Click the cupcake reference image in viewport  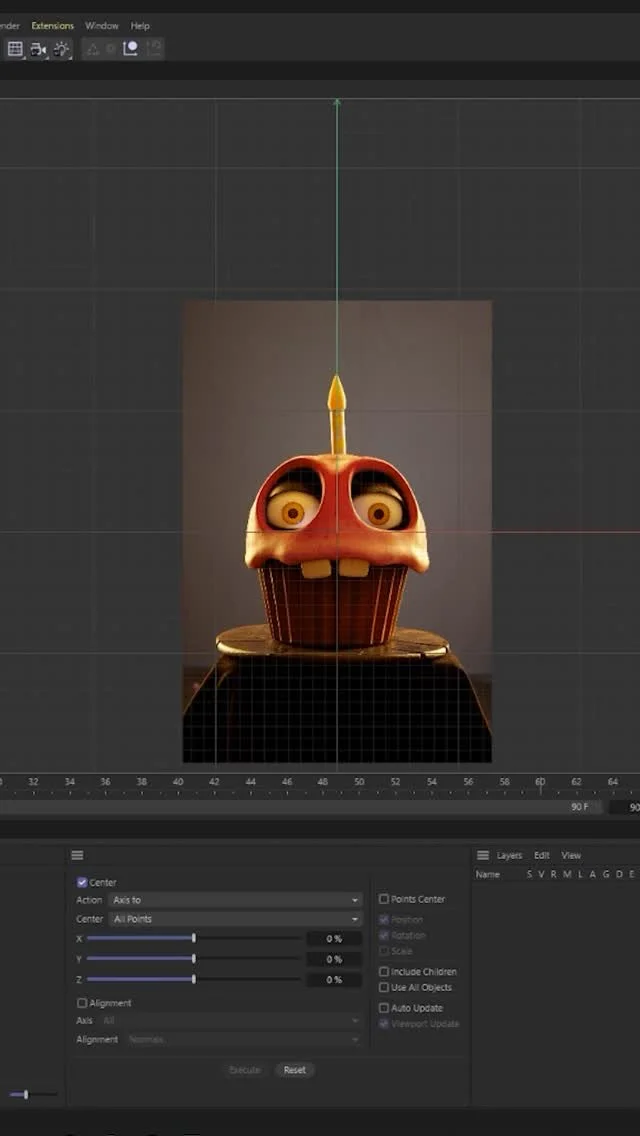pyautogui.click(x=337, y=531)
